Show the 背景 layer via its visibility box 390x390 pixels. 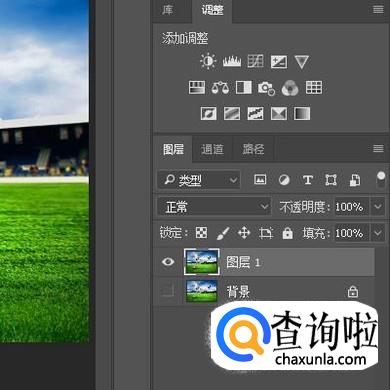coord(167,291)
